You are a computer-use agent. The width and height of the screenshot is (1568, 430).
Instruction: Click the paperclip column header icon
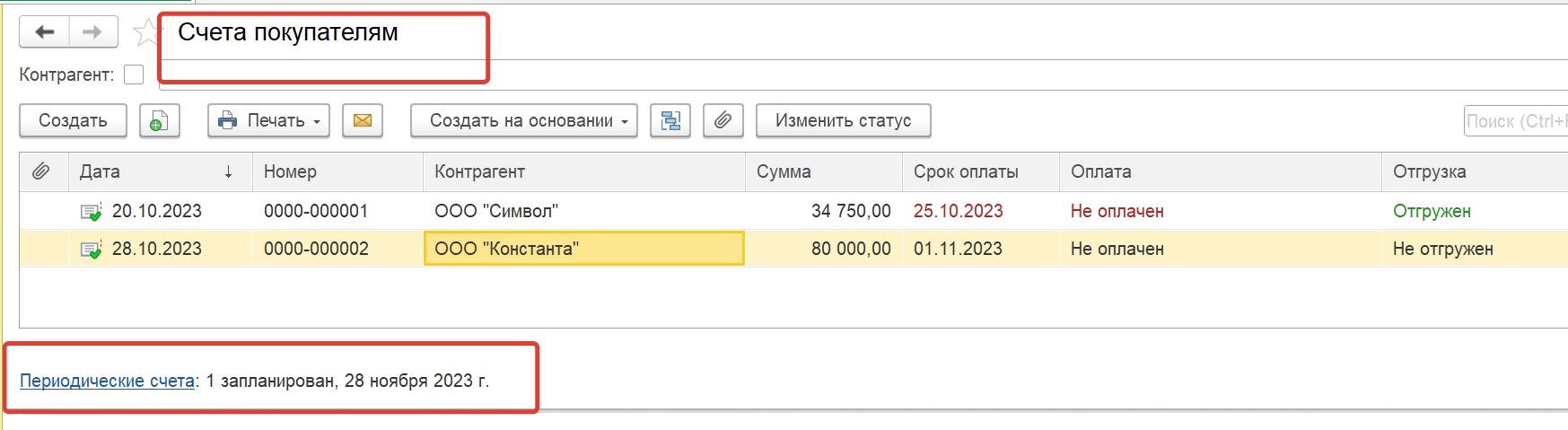click(41, 171)
